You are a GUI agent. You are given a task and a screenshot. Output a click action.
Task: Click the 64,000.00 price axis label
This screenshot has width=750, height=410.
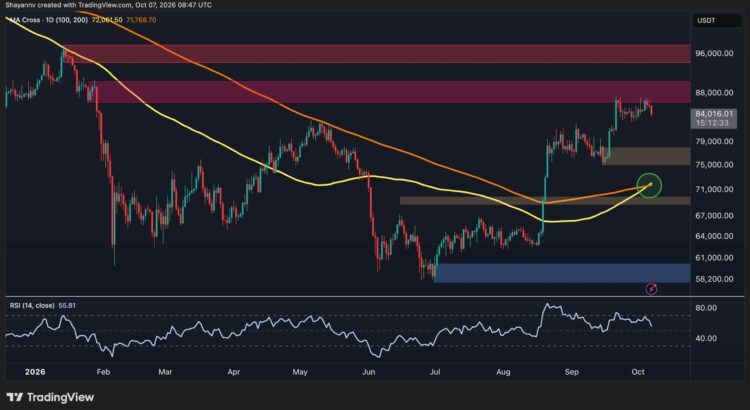714,236
